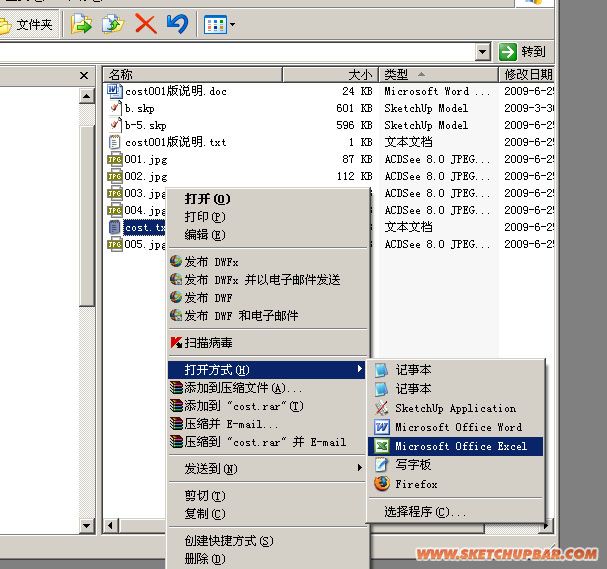Sort by the 大小 column header
The height and width of the screenshot is (569, 607).
pyautogui.click(x=330, y=74)
